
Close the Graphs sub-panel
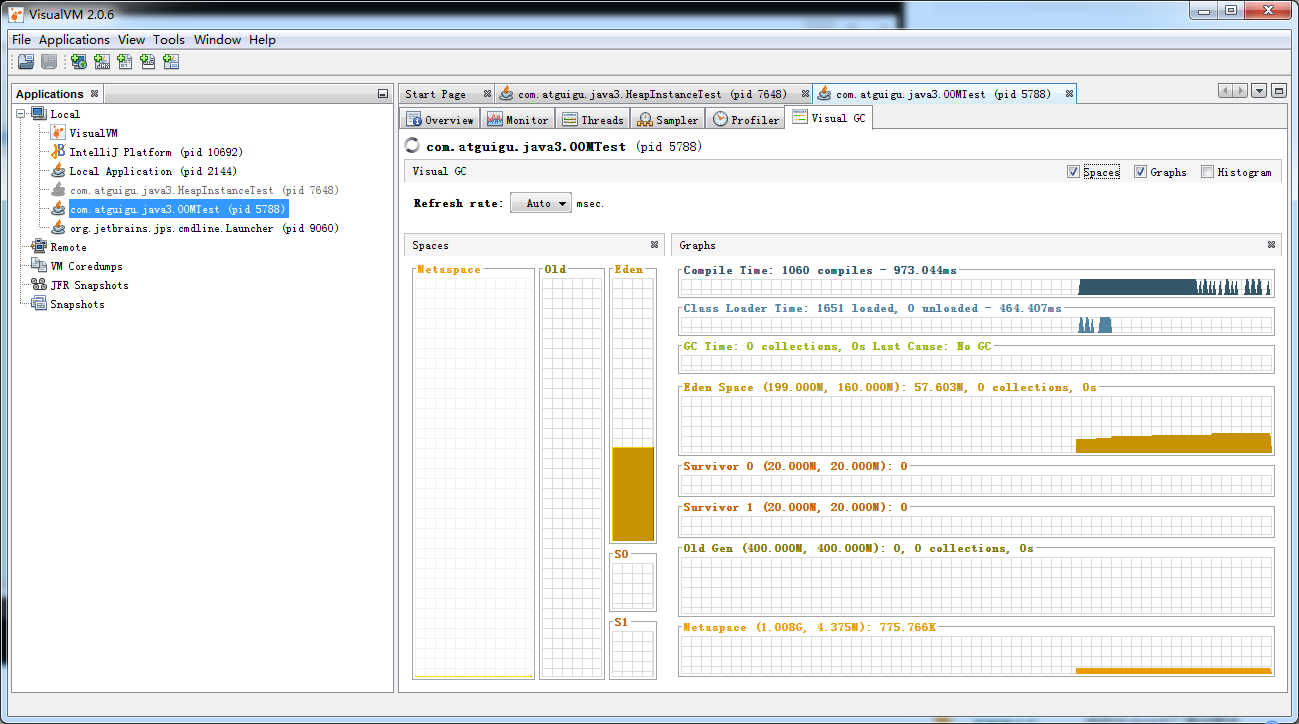(x=1271, y=245)
